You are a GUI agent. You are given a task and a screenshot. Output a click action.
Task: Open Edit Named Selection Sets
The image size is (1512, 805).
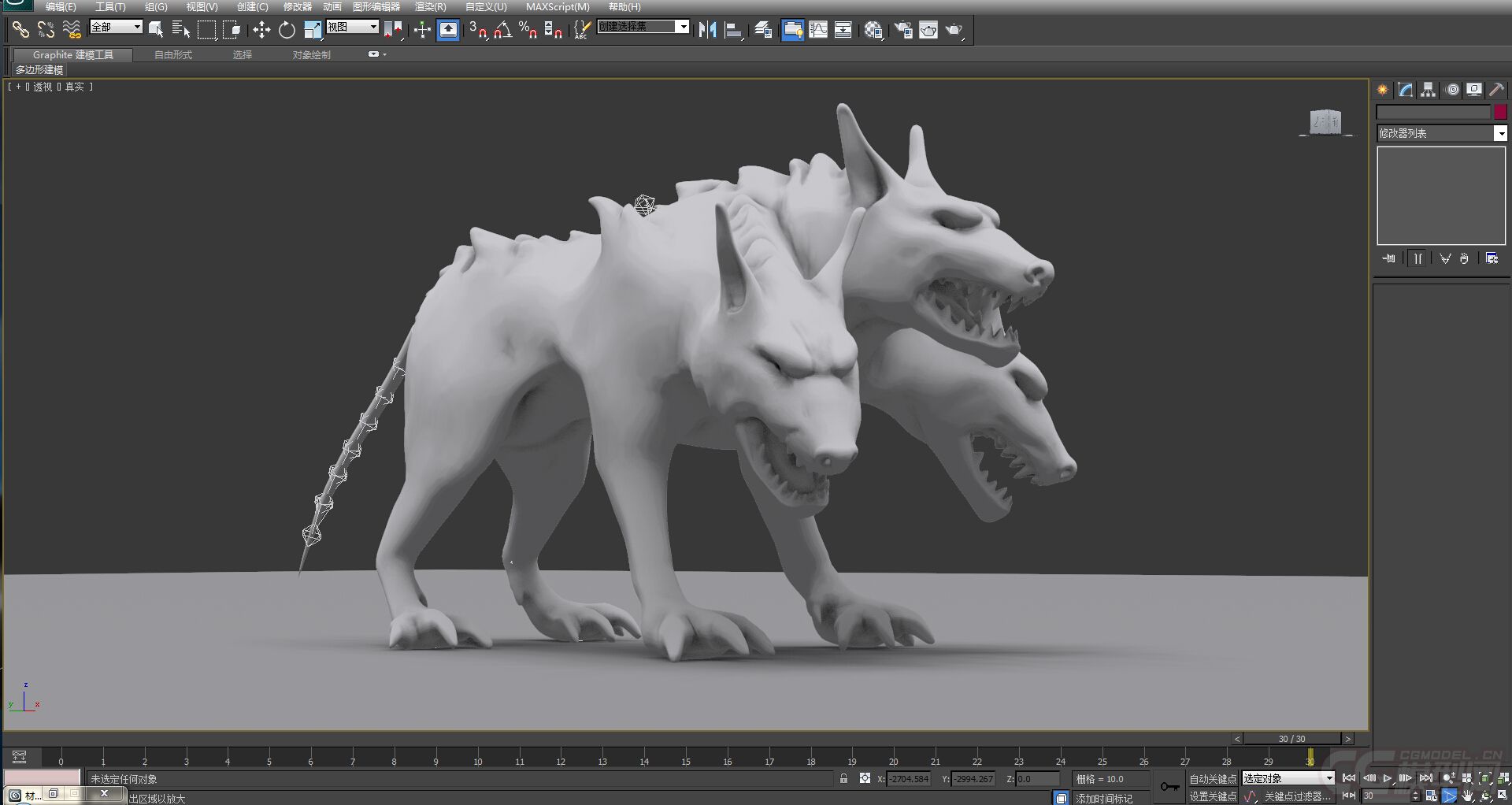[582, 30]
